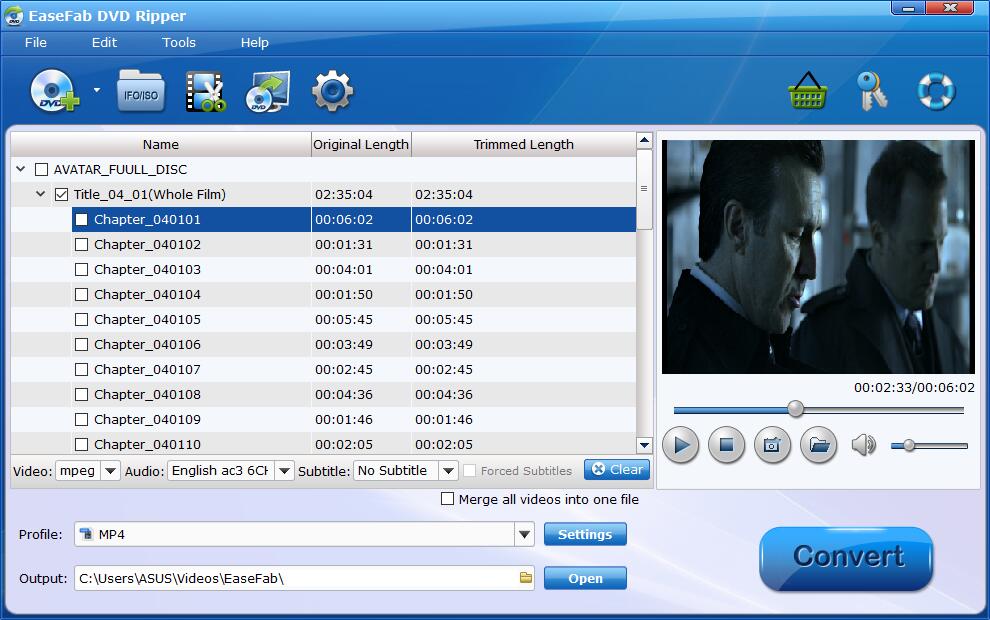The width and height of the screenshot is (990, 620).
Task: Click the IFO/ISO folder load icon
Action: click(x=141, y=92)
